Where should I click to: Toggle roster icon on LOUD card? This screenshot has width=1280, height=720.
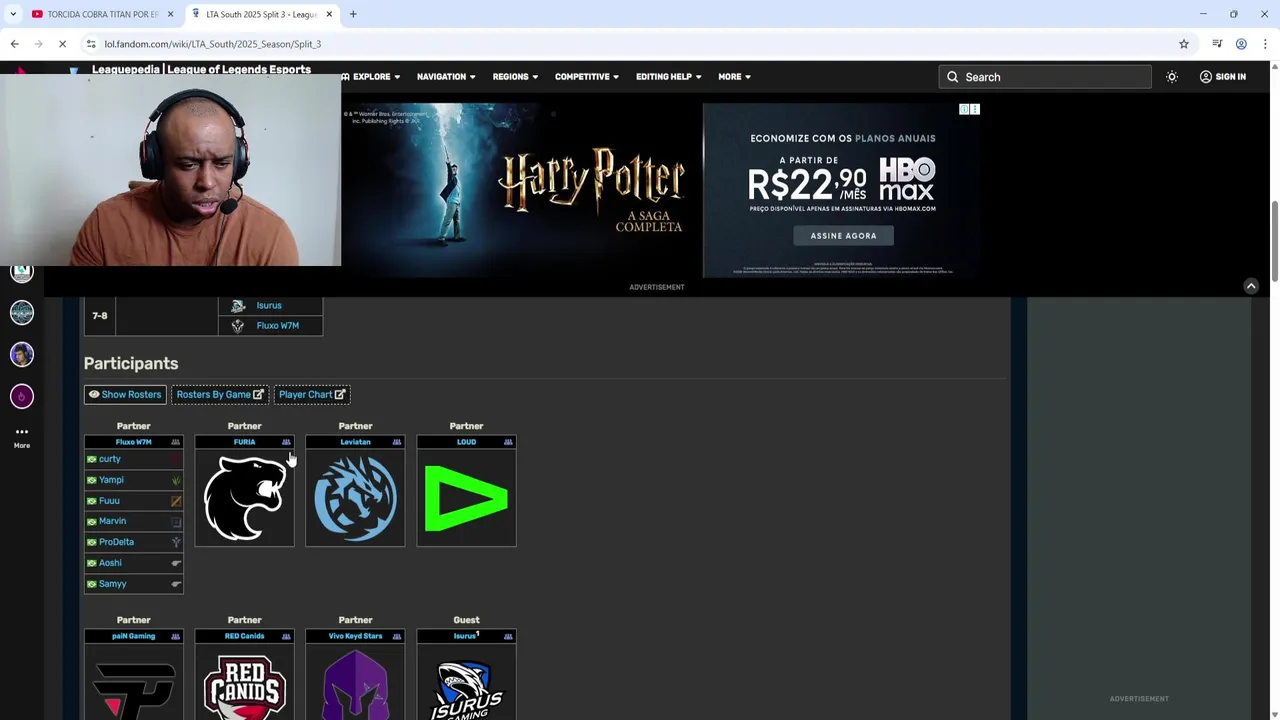point(508,442)
